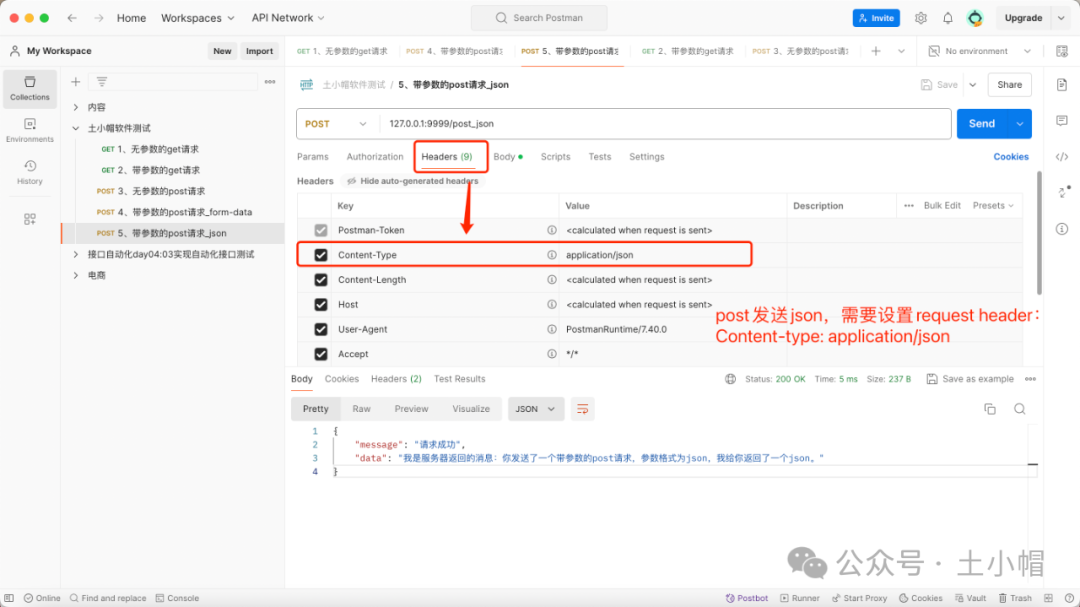
Task: Open the request info icon in right sidebar
Action: click(1062, 229)
